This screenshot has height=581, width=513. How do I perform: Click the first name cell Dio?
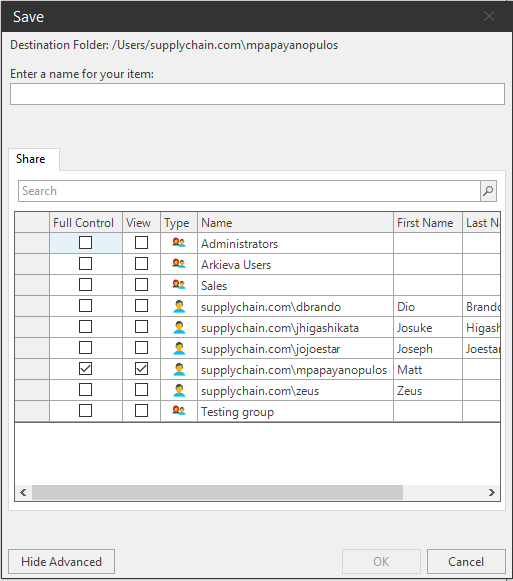tap(428, 306)
